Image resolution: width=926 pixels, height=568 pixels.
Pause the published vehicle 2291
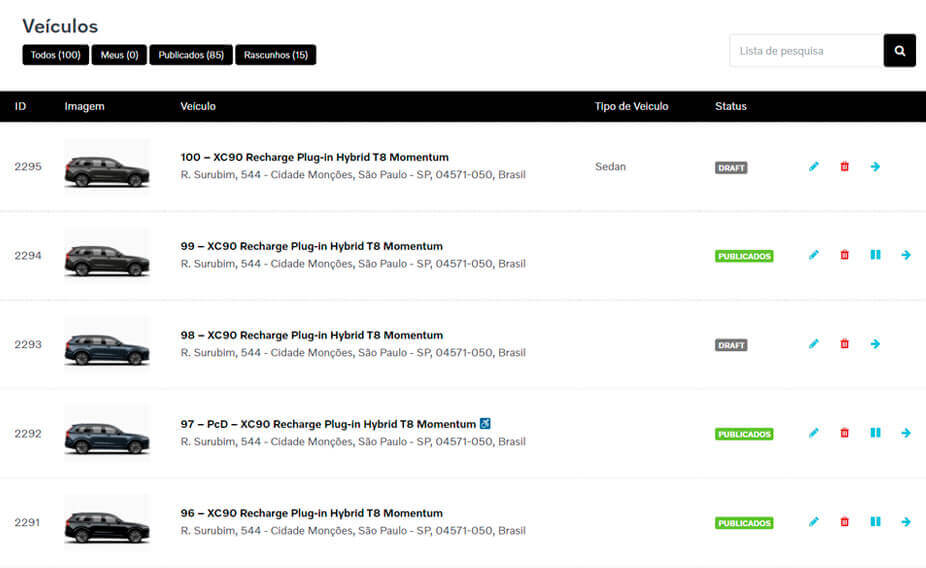tap(875, 522)
